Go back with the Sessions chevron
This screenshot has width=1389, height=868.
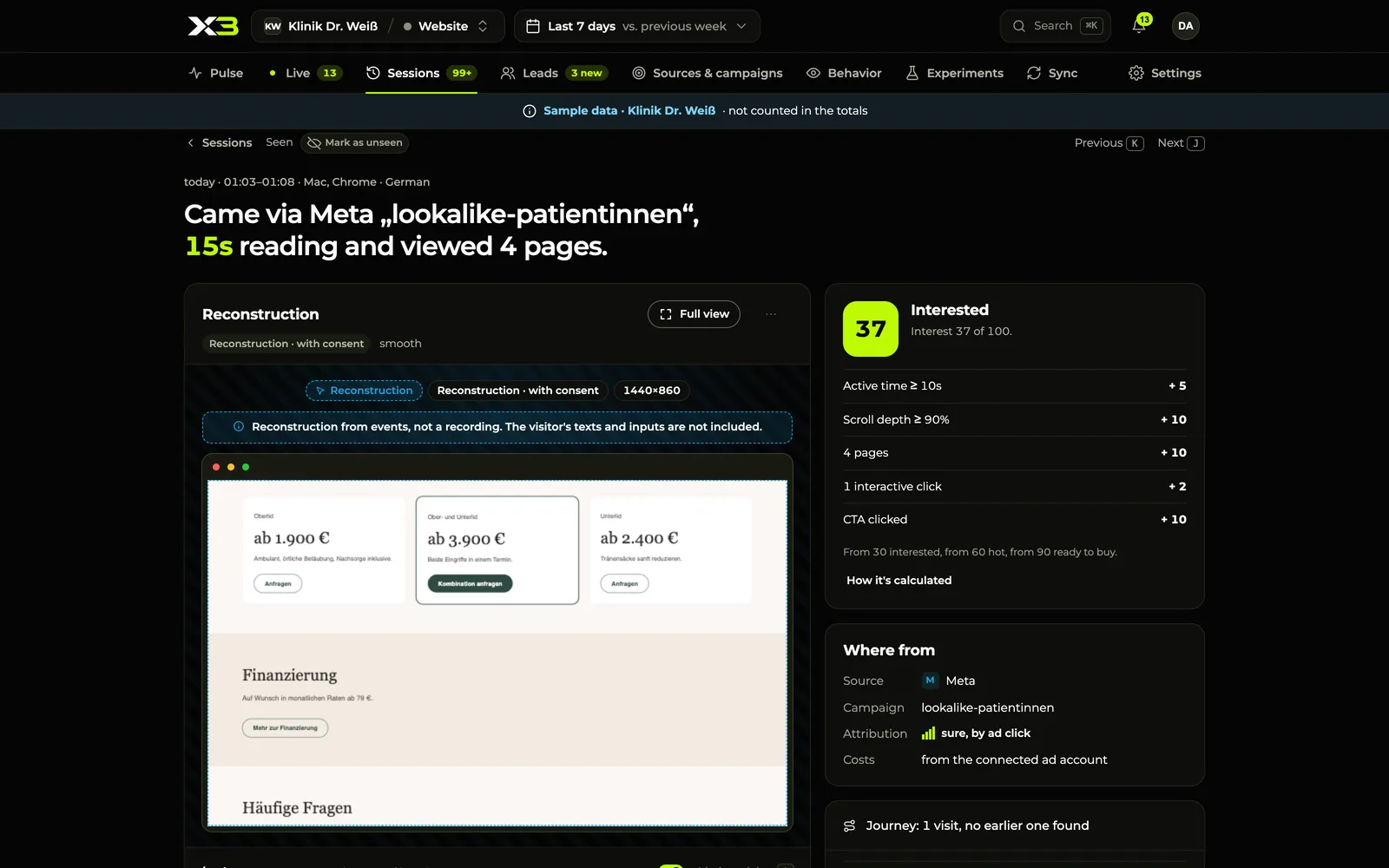click(x=190, y=143)
